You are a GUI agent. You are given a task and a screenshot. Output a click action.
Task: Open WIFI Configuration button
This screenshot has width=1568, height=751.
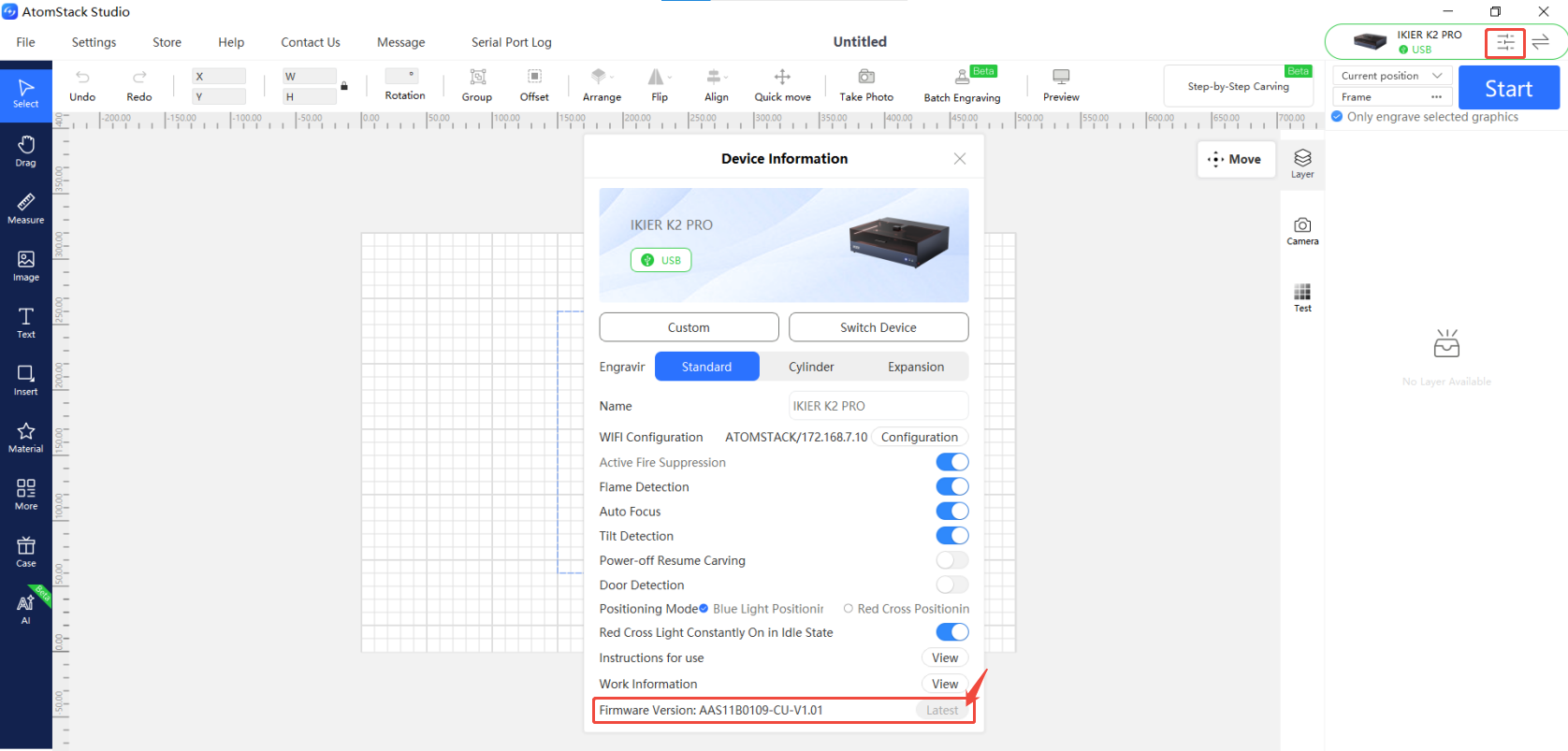pos(920,437)
